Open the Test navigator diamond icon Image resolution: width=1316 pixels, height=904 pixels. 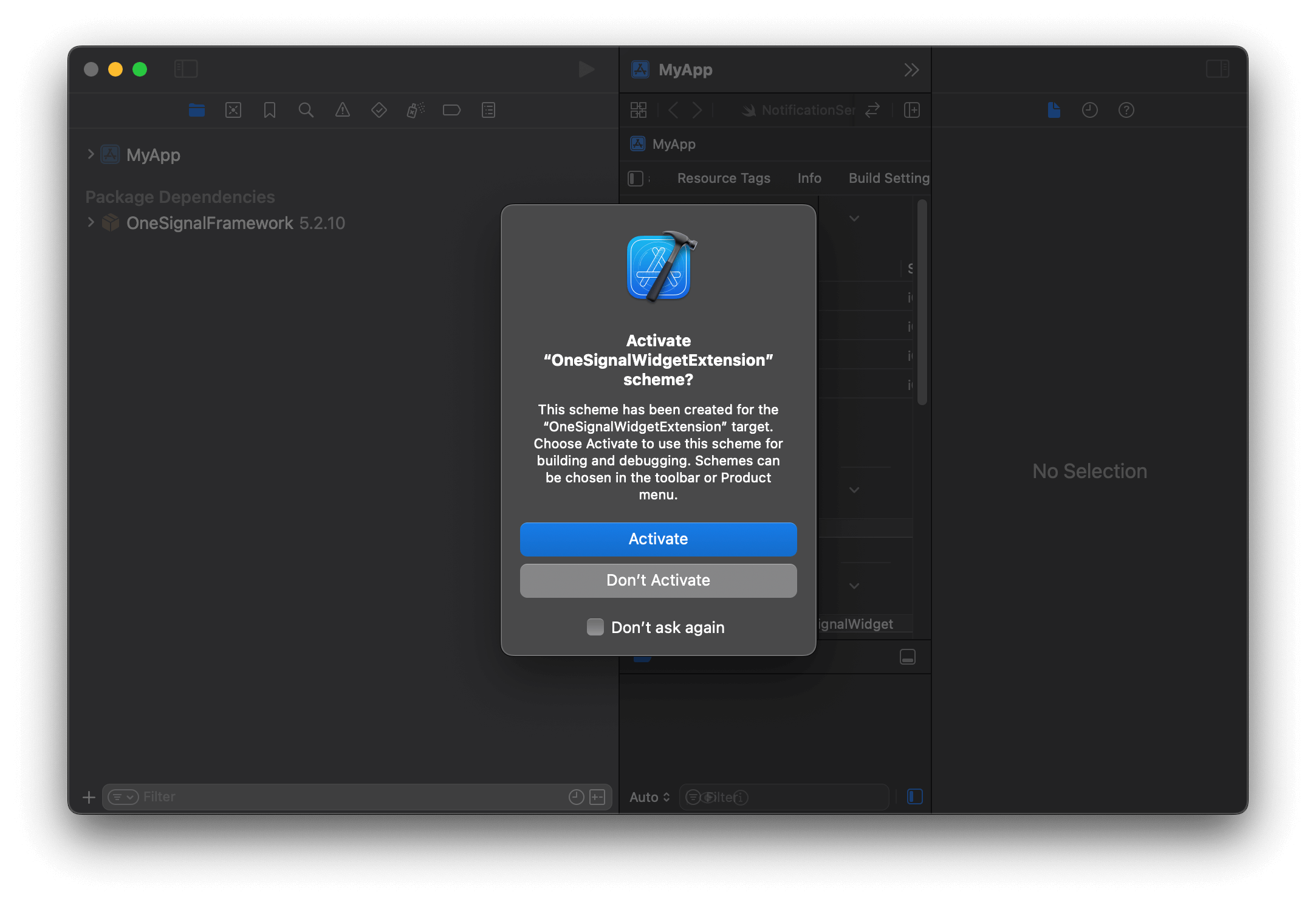coord(379,110)
